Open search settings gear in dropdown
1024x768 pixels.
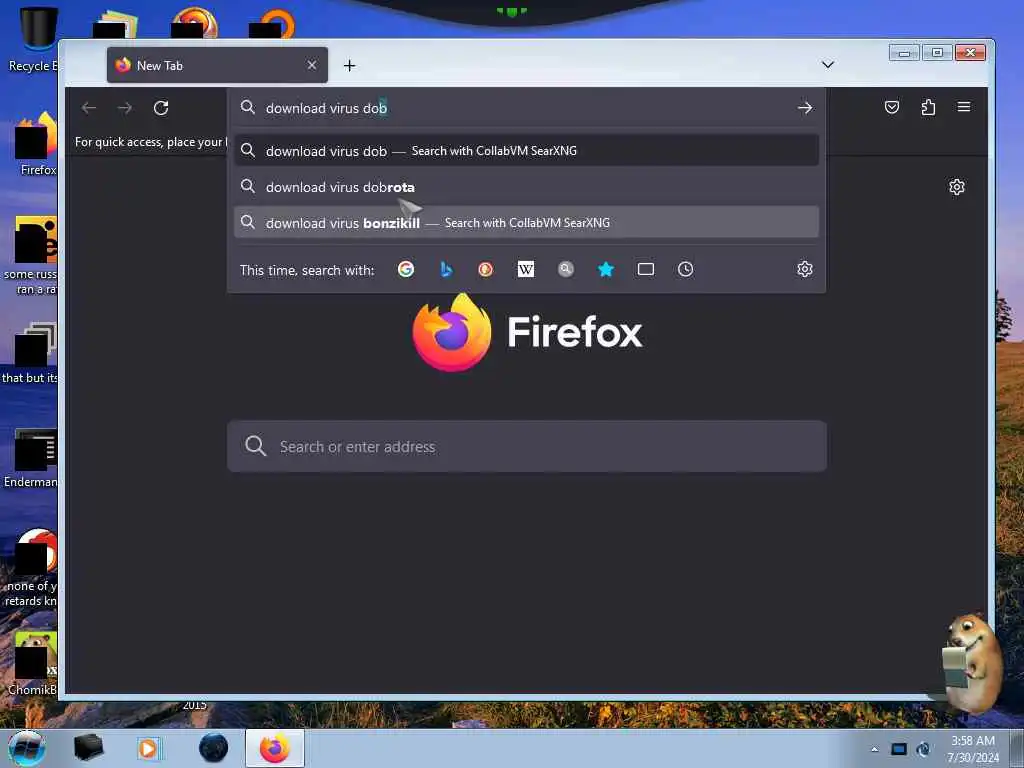[x=805, y=269]
